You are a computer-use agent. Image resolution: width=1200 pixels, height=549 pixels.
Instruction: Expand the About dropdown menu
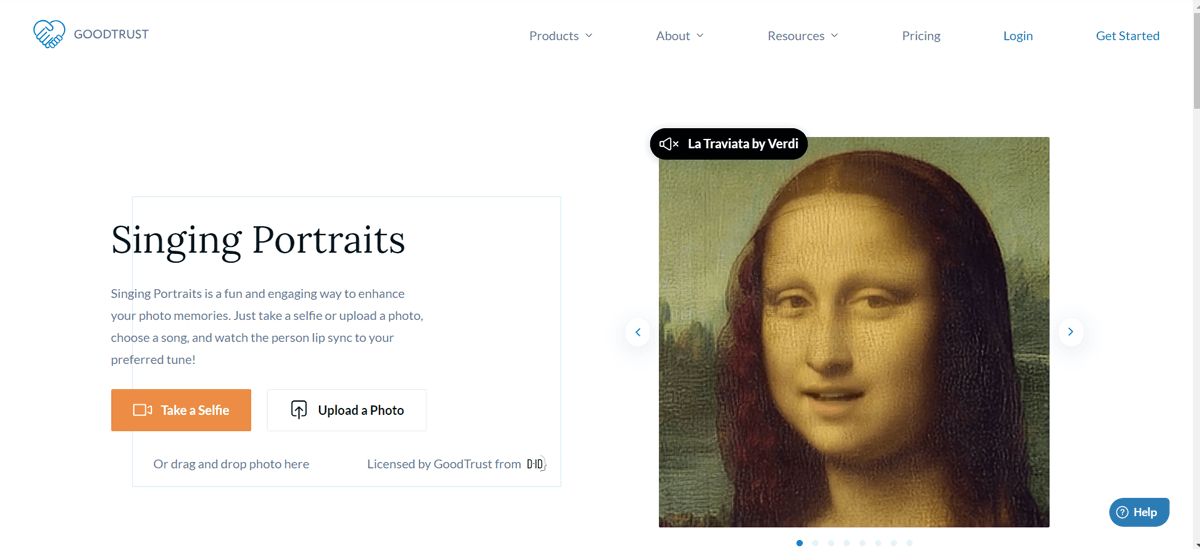679,36
